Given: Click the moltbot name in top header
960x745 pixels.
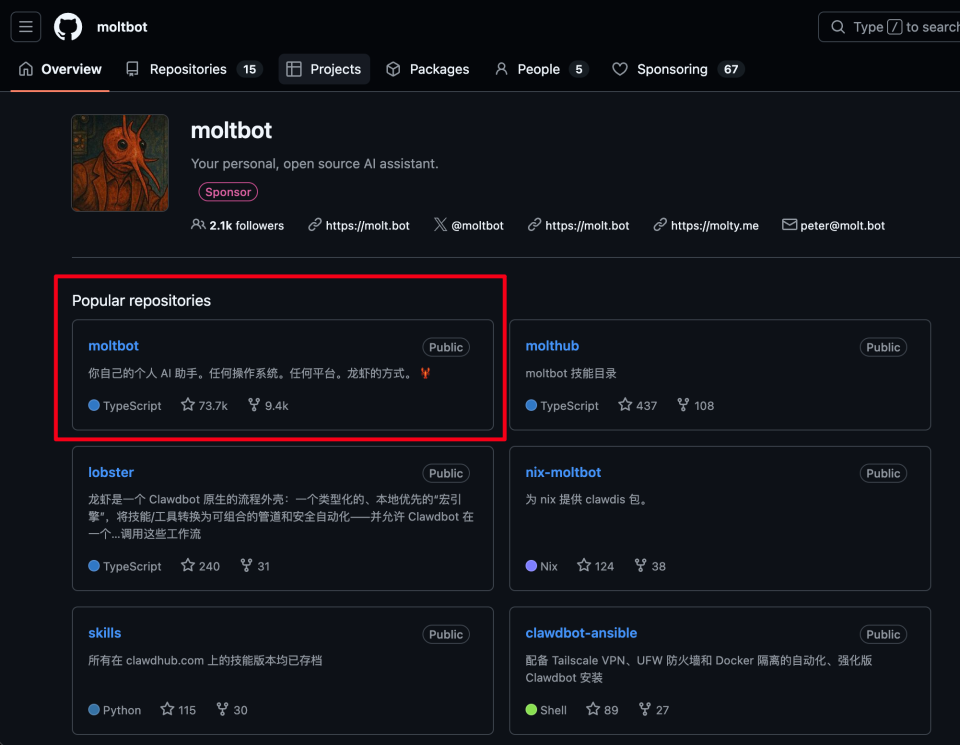Looking at the screenshot, I should tap(122, 27).
